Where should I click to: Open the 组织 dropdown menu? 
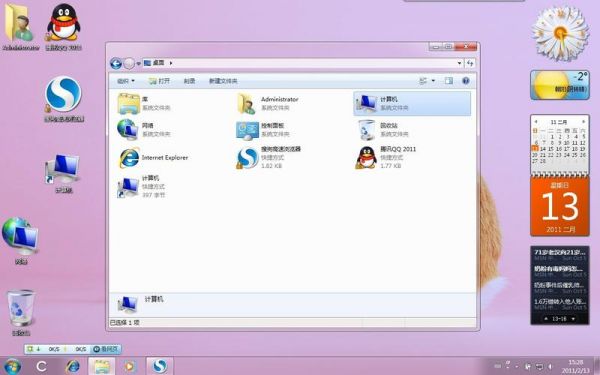tap(126, 81)
